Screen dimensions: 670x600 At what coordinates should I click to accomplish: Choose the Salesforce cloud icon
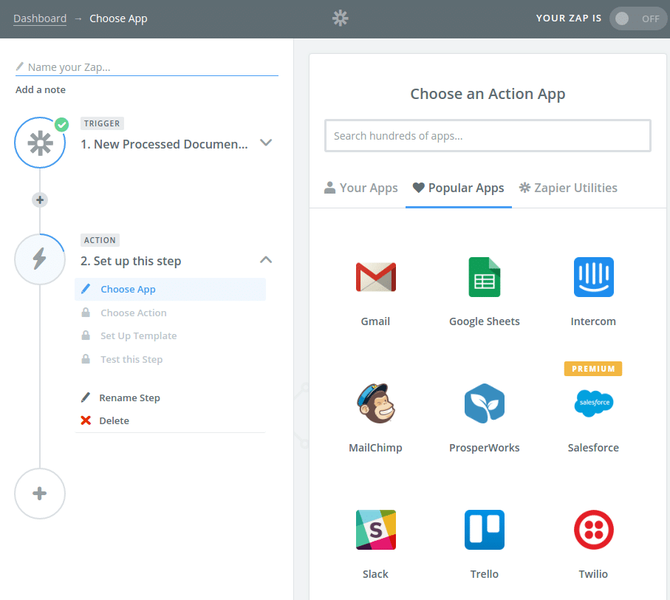coord(594,403)
